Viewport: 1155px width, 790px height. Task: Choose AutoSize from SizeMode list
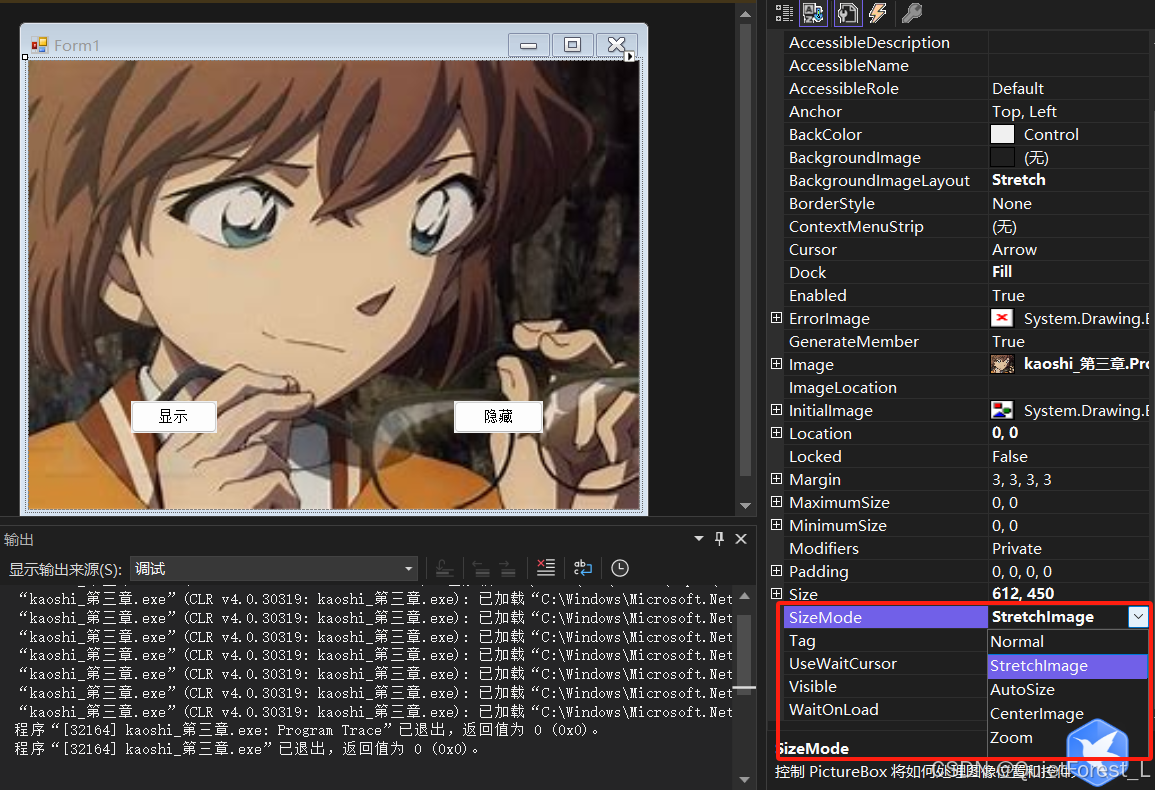[x=1067, y=690]
